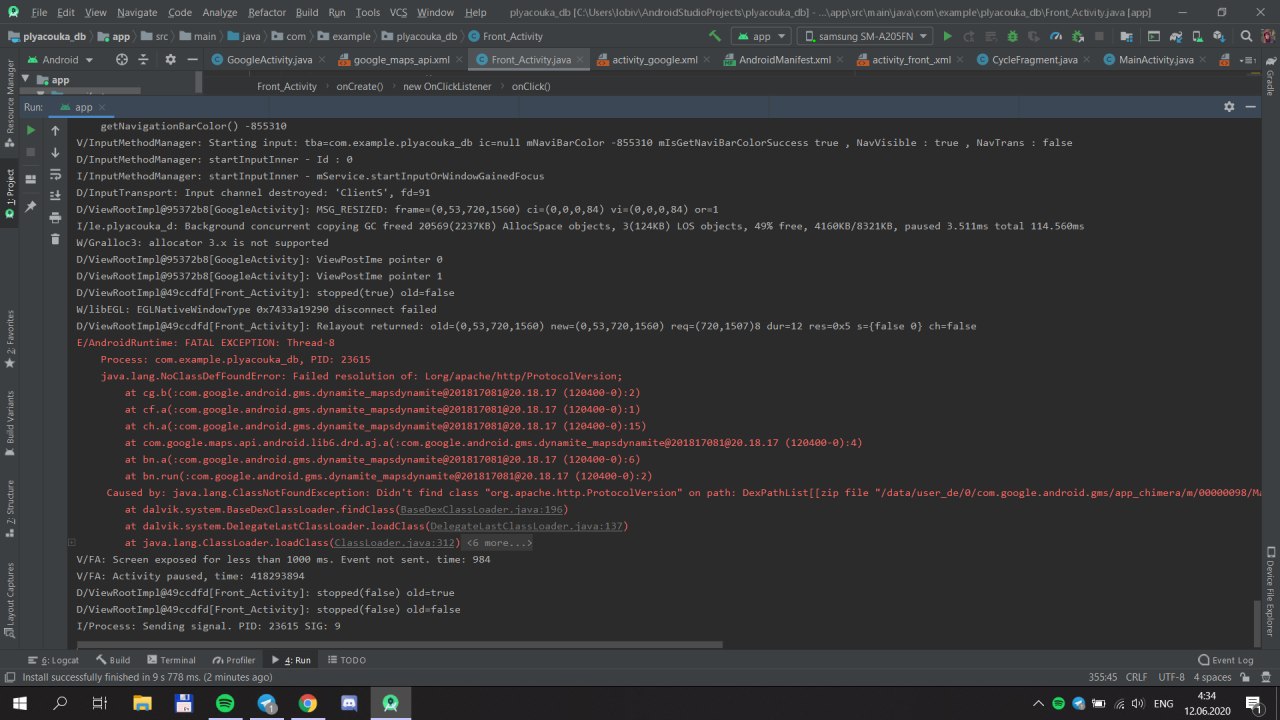Open the TODO tool window

[x=346, y=660]
